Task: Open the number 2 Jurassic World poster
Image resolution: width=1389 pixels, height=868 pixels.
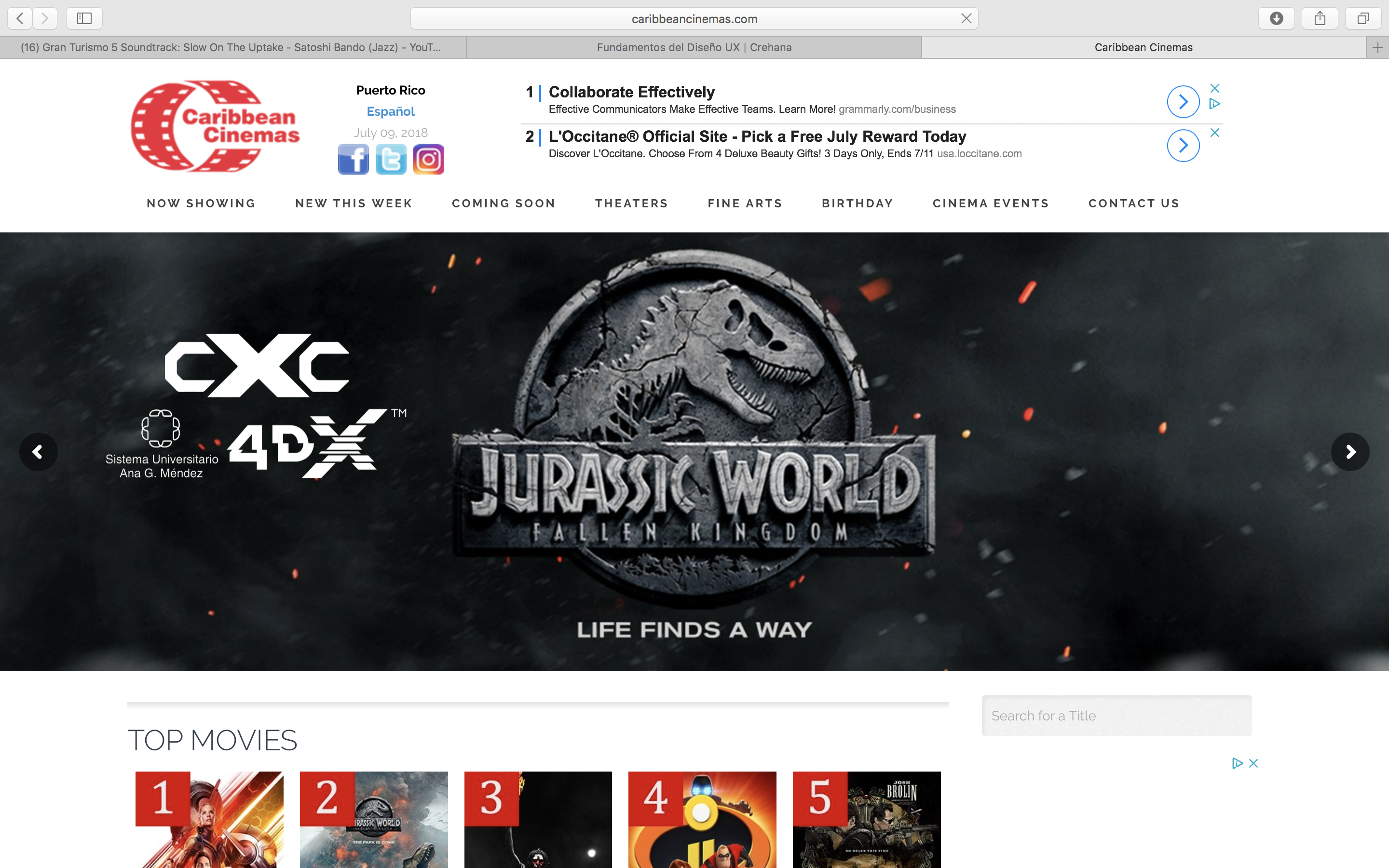Action: 374,820
